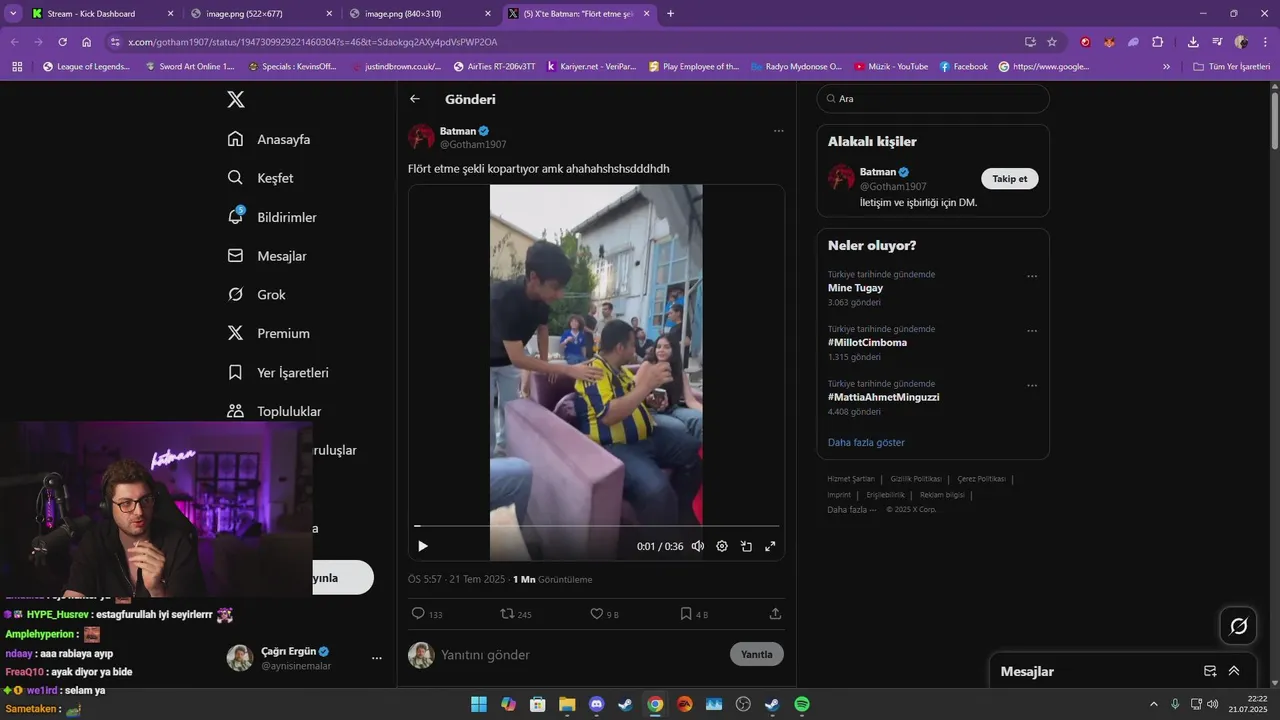1280x720 pixels.
Task: Click the browser home button
Action: coord(87,42)
